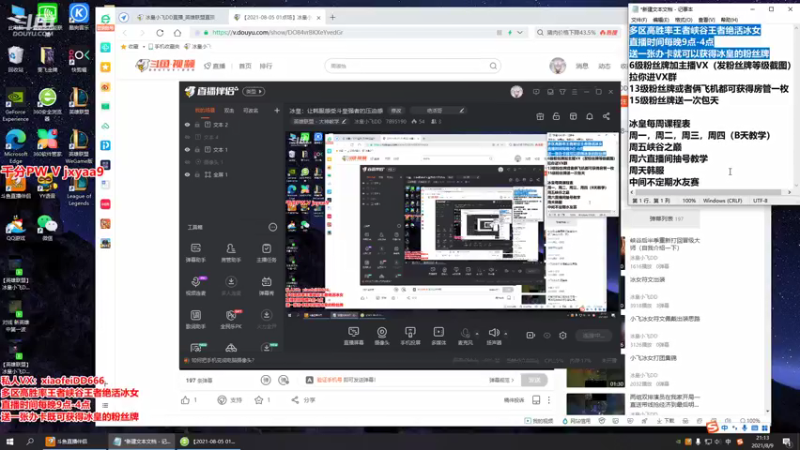This screenshot has width=800, height=450.
Task: Click the gift box icon in streaming app header
Action: (540, 116)
